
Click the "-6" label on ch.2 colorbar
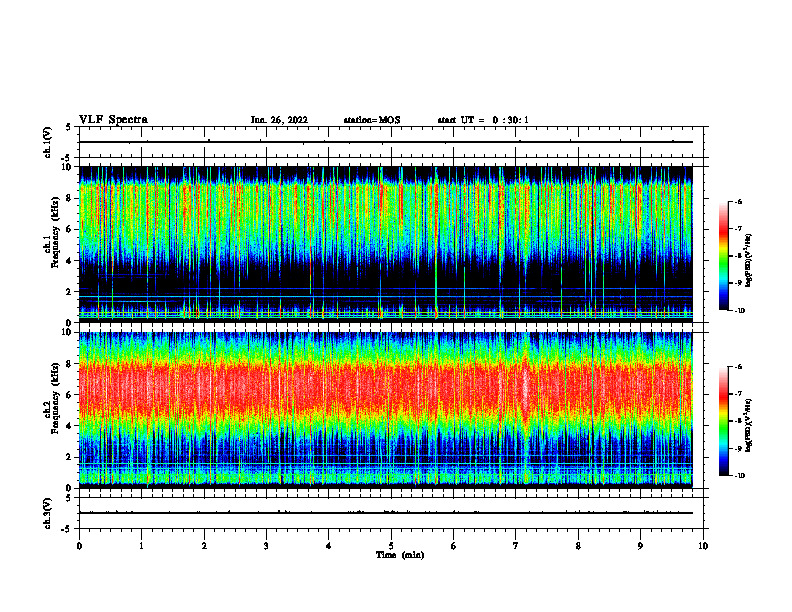click(x=738, y=367)
